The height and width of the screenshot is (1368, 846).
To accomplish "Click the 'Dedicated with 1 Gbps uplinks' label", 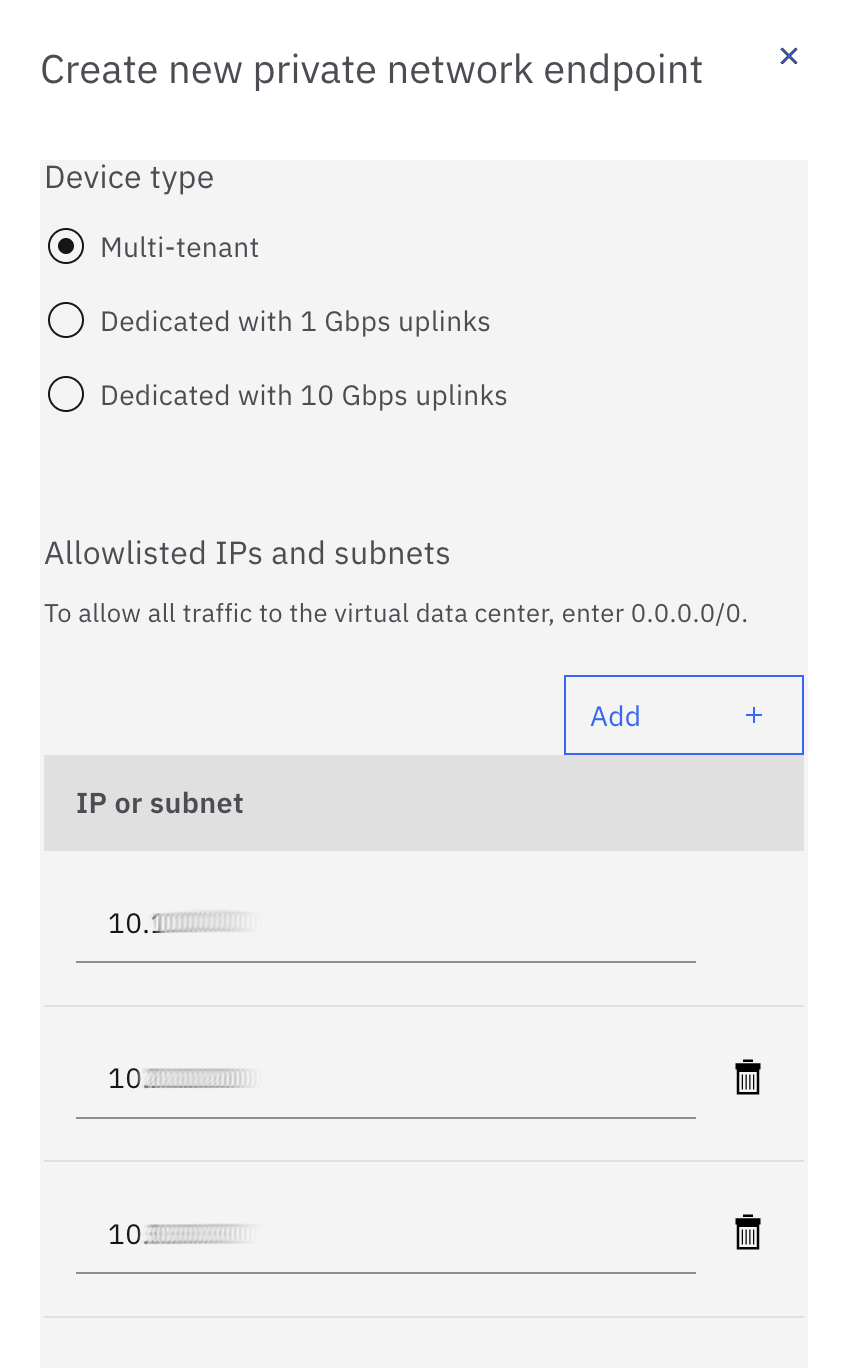I will click(x=295, y=321).
